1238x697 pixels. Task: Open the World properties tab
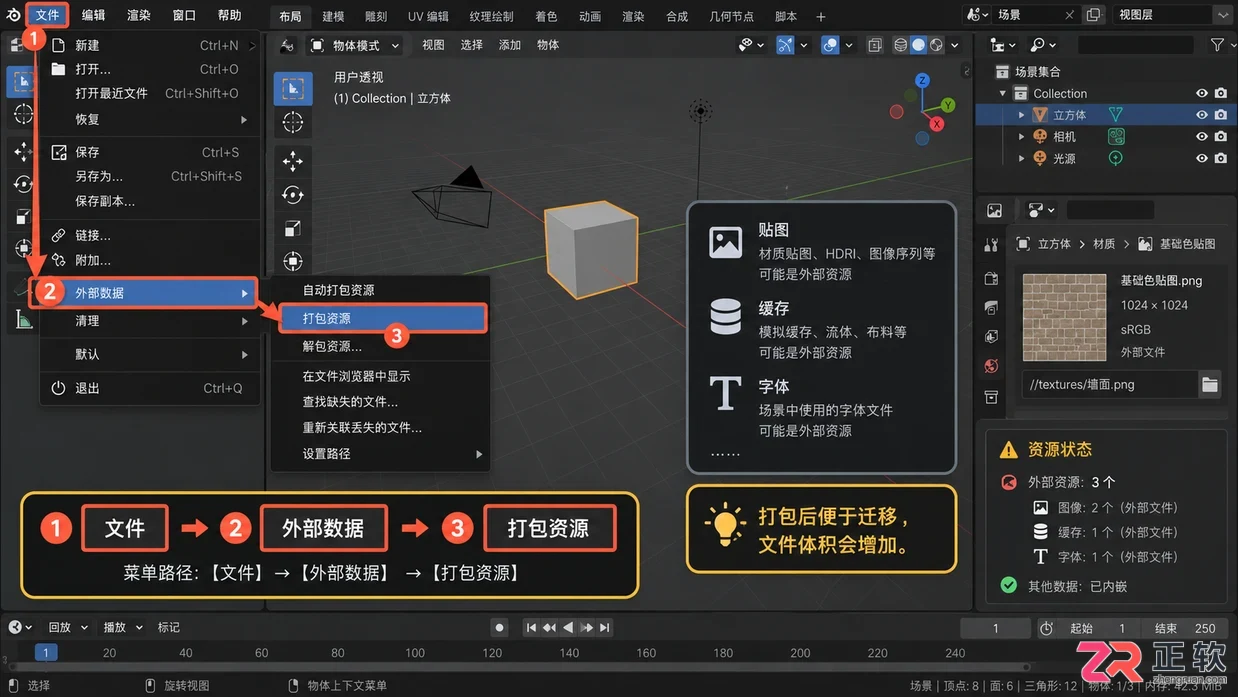point(991,366)
